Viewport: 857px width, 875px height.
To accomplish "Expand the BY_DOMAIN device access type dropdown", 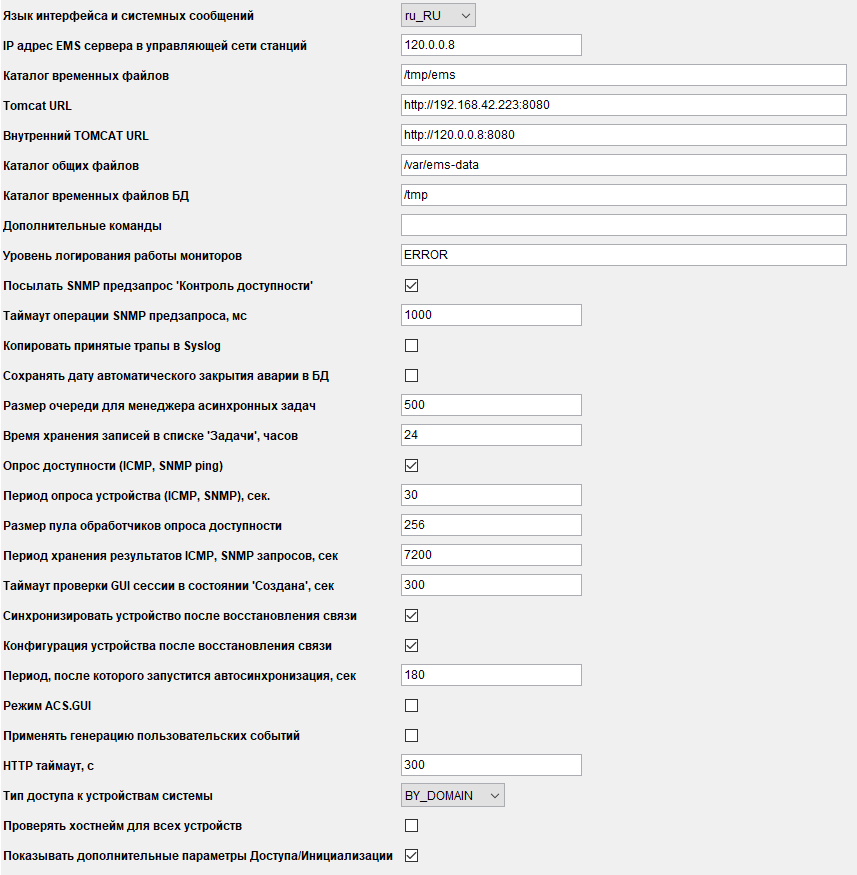I will (452, 795).
